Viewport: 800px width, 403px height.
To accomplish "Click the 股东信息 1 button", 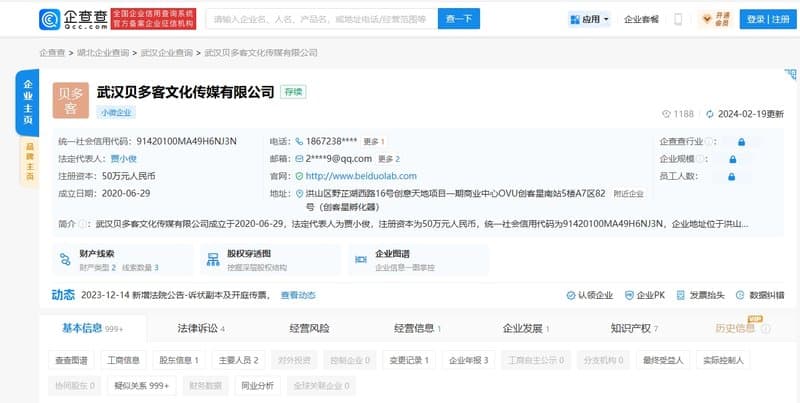I will click(x=179, y=360).
